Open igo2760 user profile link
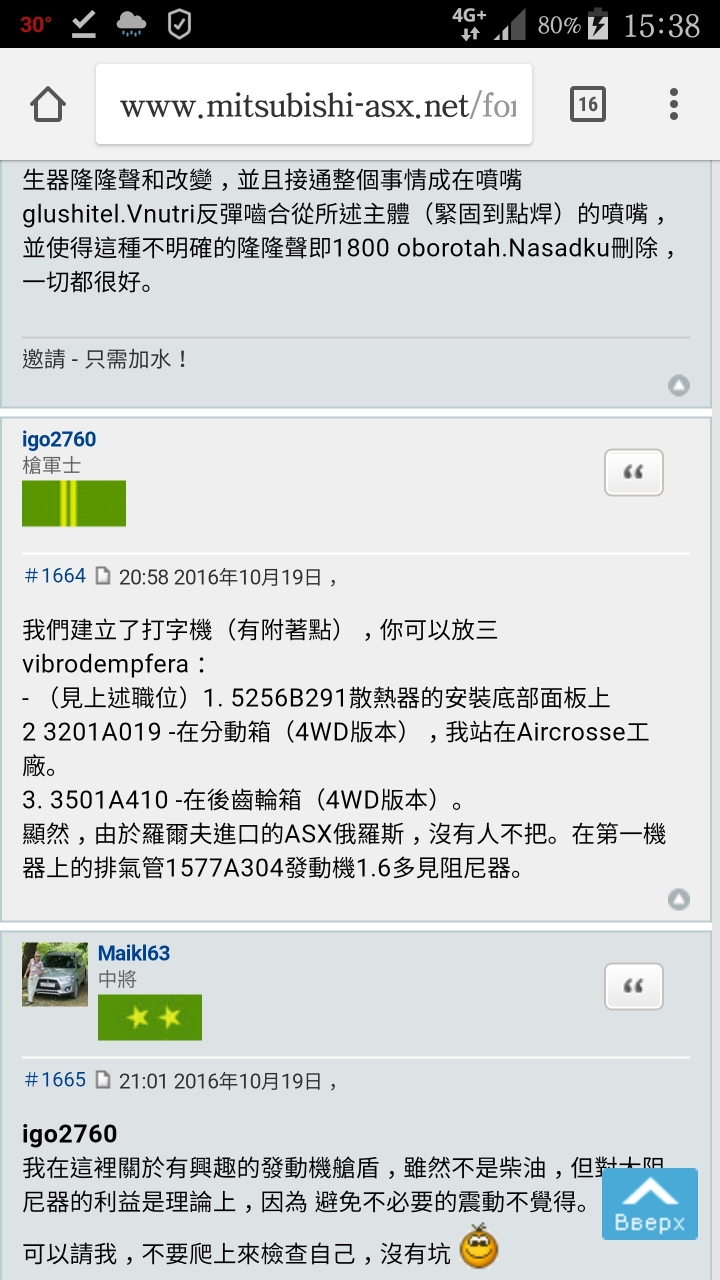The height and width of the screenshot is (1280, 720). 59,439
